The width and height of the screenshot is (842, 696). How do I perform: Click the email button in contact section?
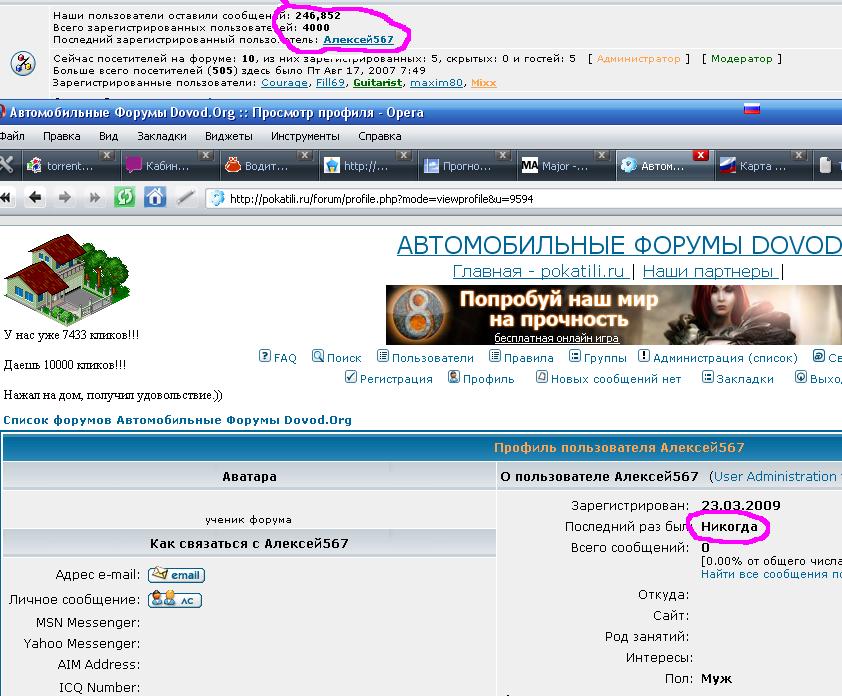(176, 575)
